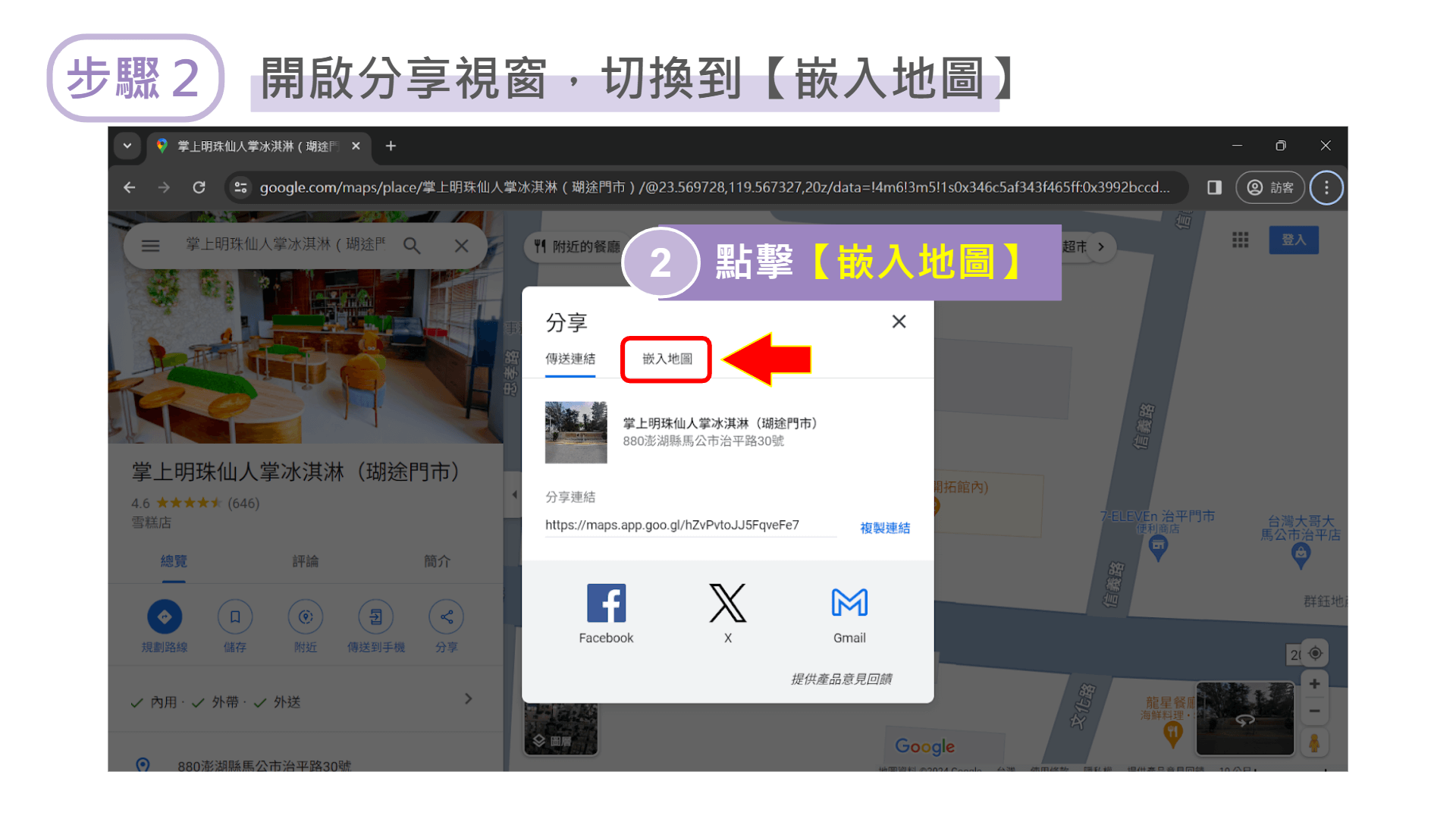Collapse the side panel arrow

coord(514,494)
